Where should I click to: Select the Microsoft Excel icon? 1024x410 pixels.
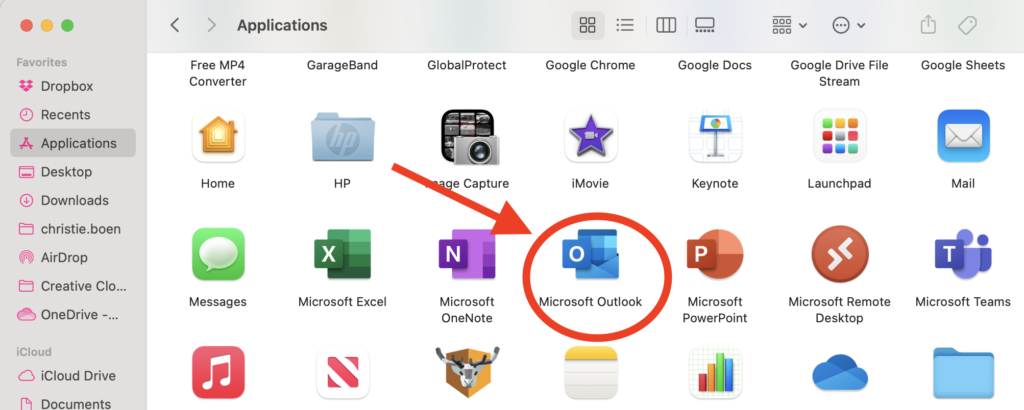click(342, 255)
